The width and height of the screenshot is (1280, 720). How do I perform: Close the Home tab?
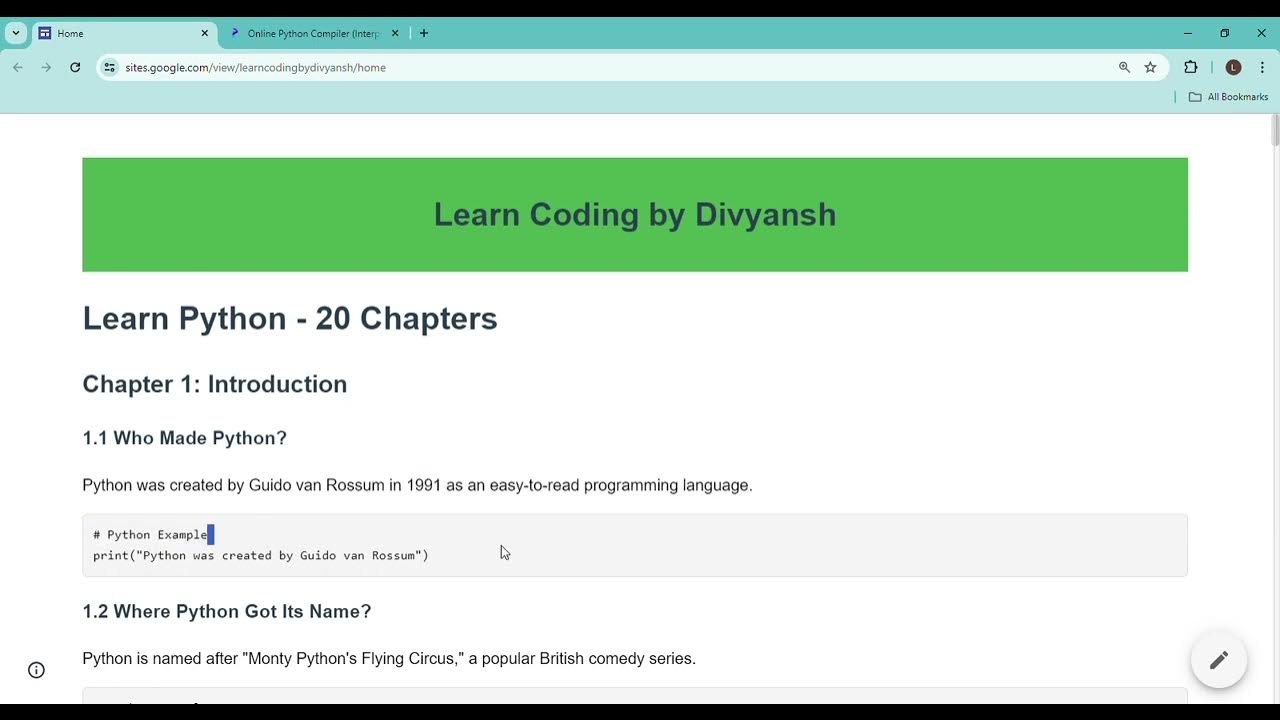click(205, 33)
